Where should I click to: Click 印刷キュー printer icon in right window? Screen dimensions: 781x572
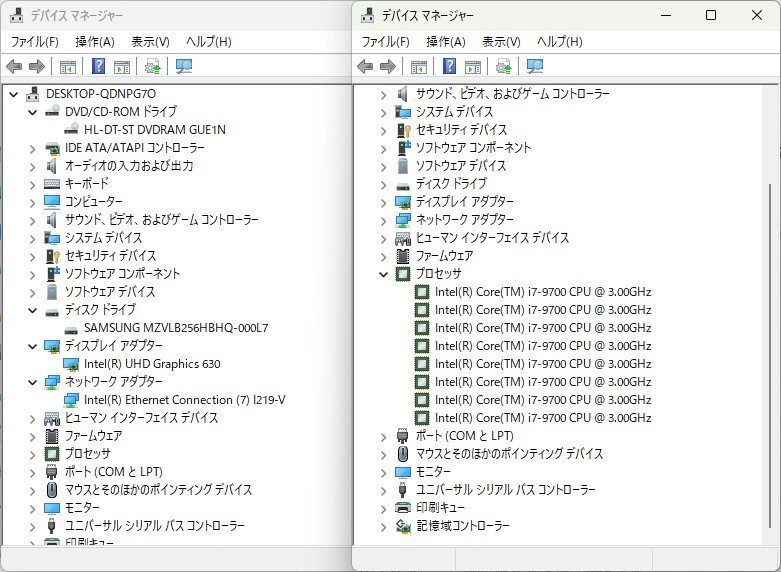click(x=402, y=508)
